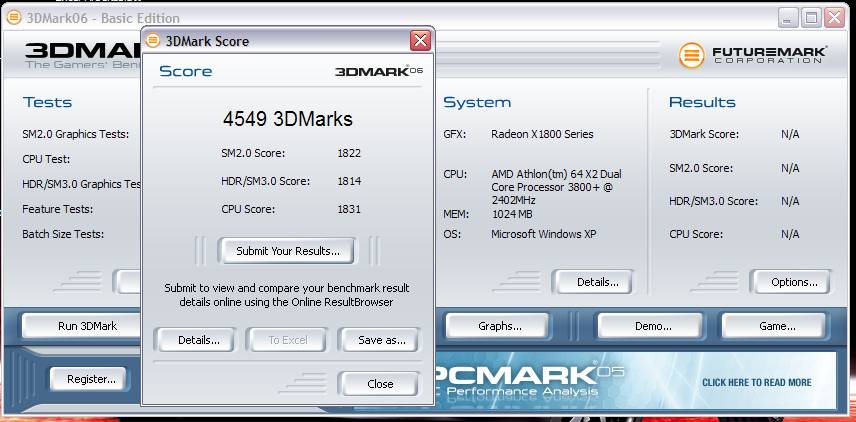This screenshot has height=422, width=856.
Task: Follow the Click Here To Read More link
Action: [757, 383]
